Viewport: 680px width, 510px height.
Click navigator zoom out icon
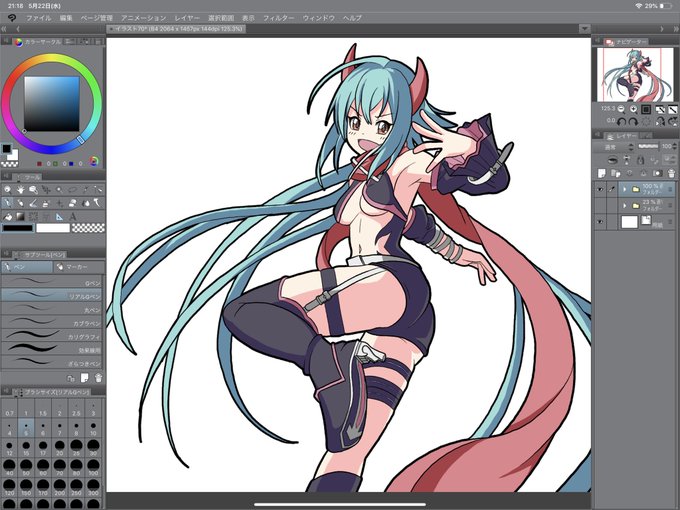621,109
